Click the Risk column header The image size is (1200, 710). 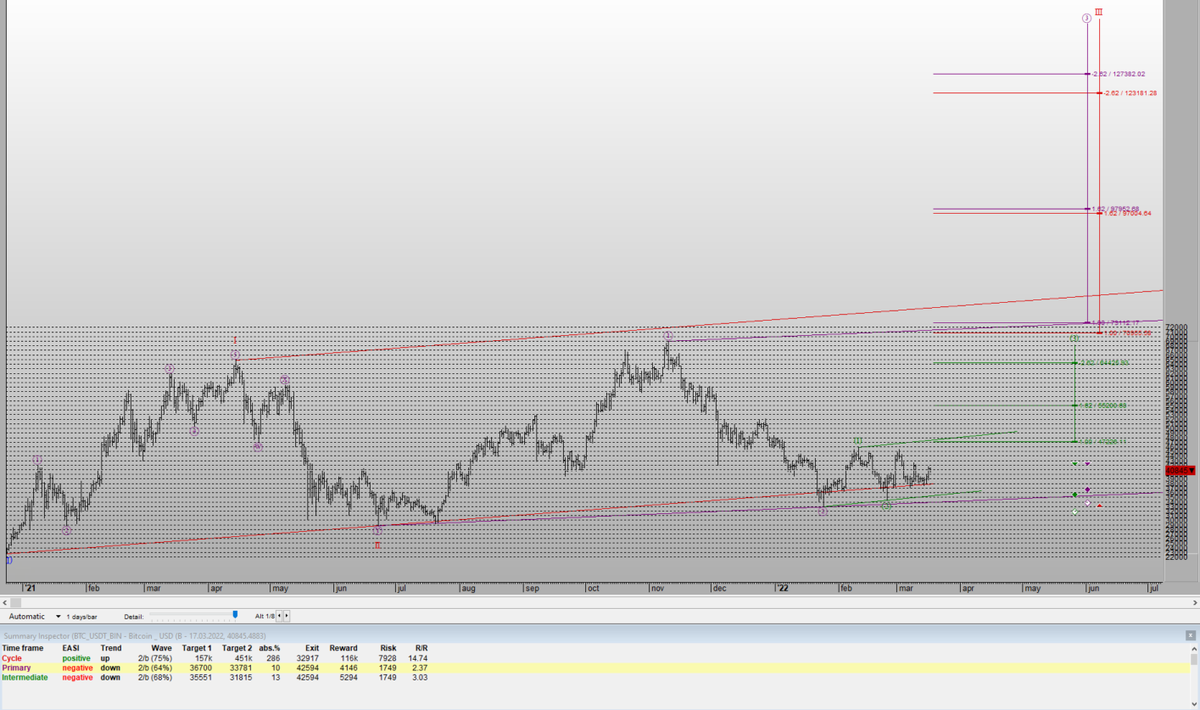388,649
